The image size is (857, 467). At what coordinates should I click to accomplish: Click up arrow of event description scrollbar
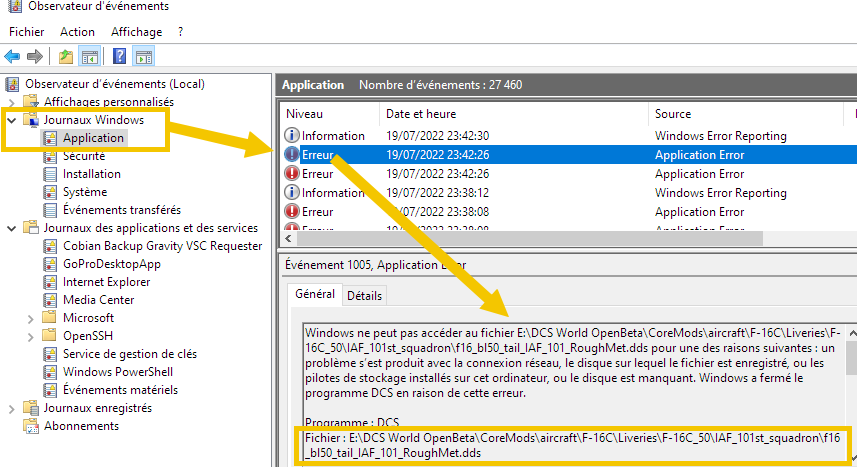852,332
